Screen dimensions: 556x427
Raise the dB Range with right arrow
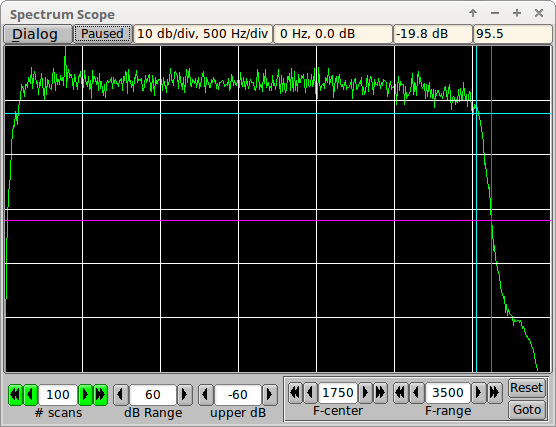pos(185,394)
